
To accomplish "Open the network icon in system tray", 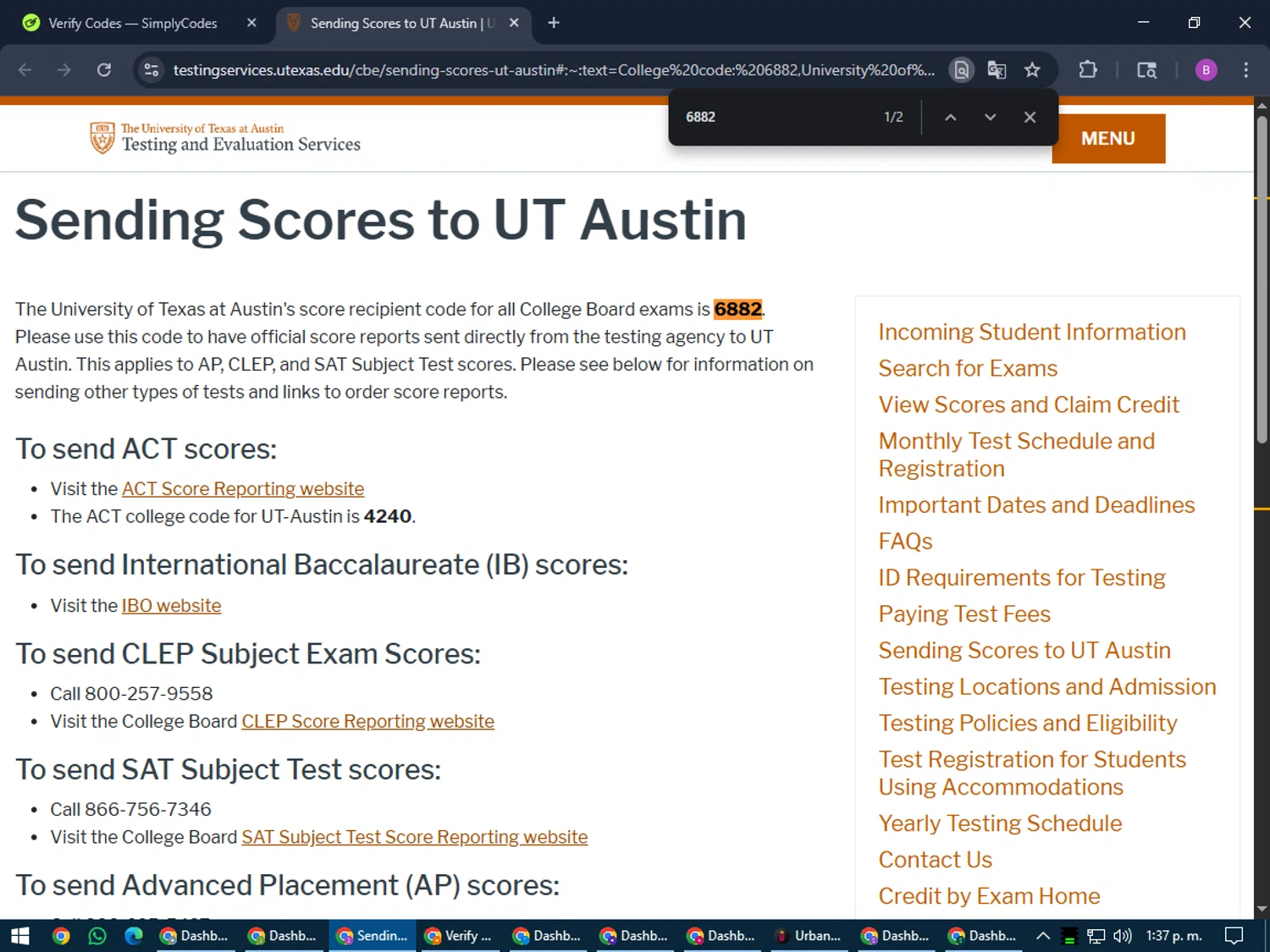I will coord(1096,935).
